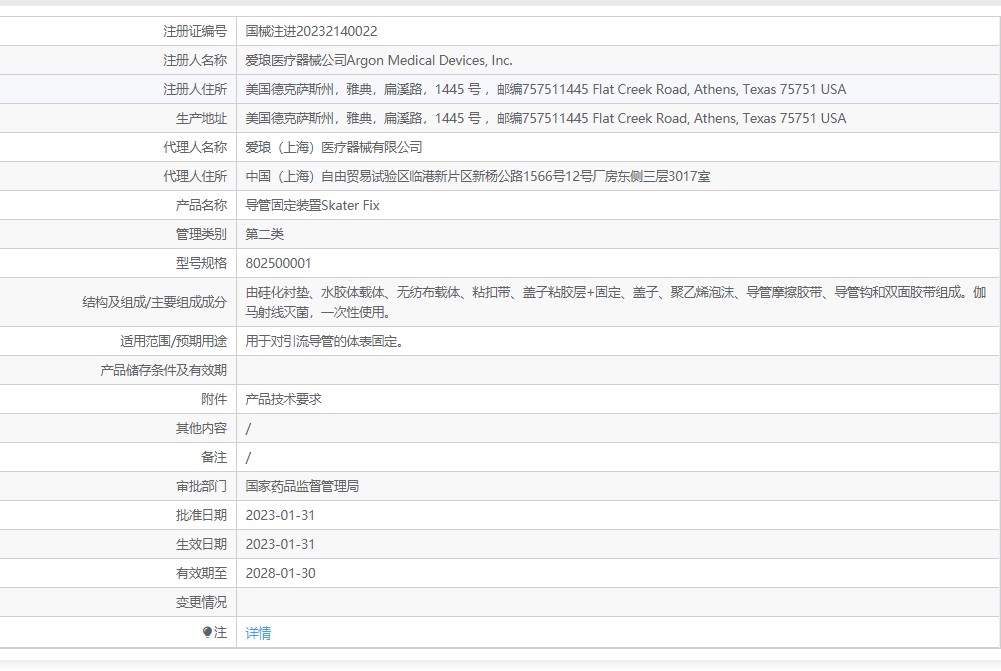Select attachment 产品技术要求
This screenshot has width=1001, height=671.
[283, 400]
